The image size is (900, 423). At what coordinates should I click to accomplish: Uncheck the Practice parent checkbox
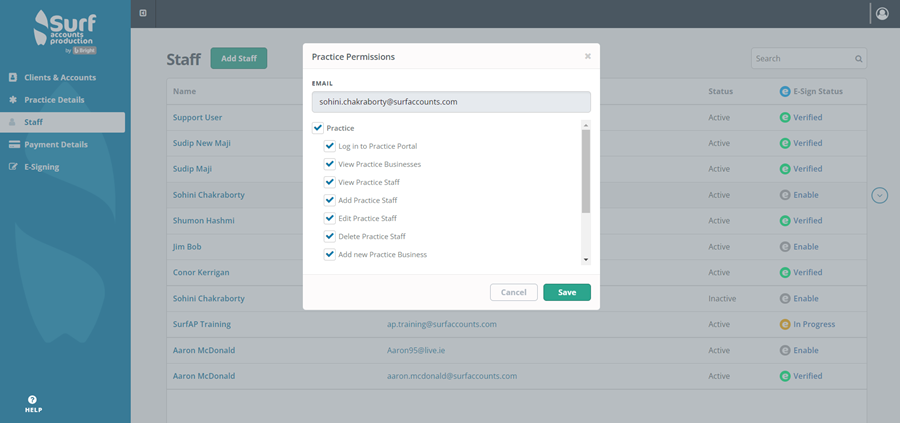pos(318,128)
